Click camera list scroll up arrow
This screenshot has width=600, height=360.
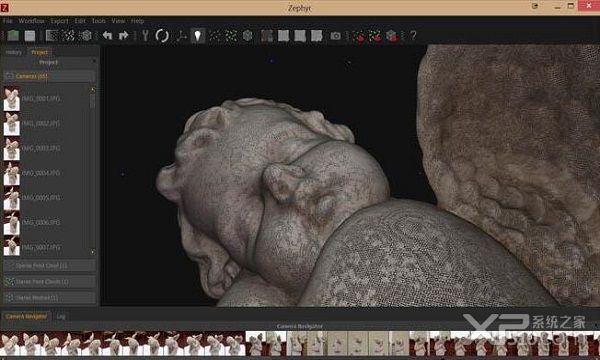coord(93,90)
